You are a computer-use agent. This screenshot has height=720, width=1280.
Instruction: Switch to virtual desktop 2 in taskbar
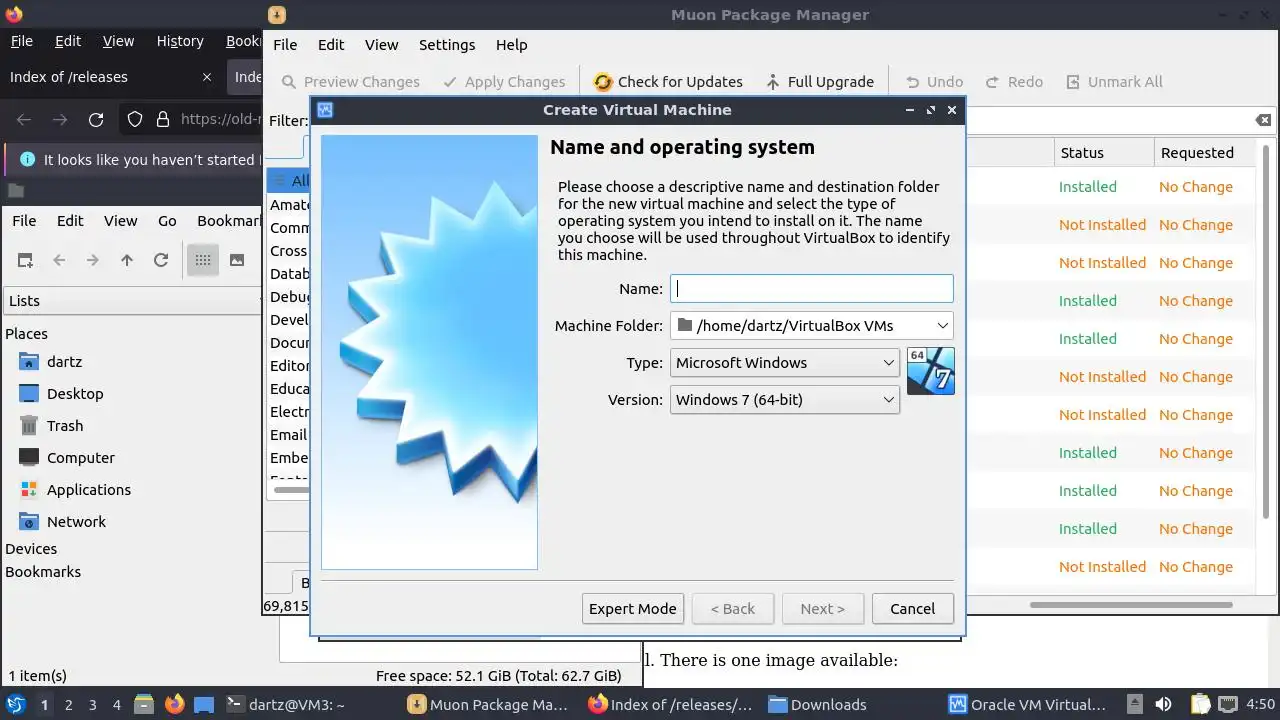point(68,705)
